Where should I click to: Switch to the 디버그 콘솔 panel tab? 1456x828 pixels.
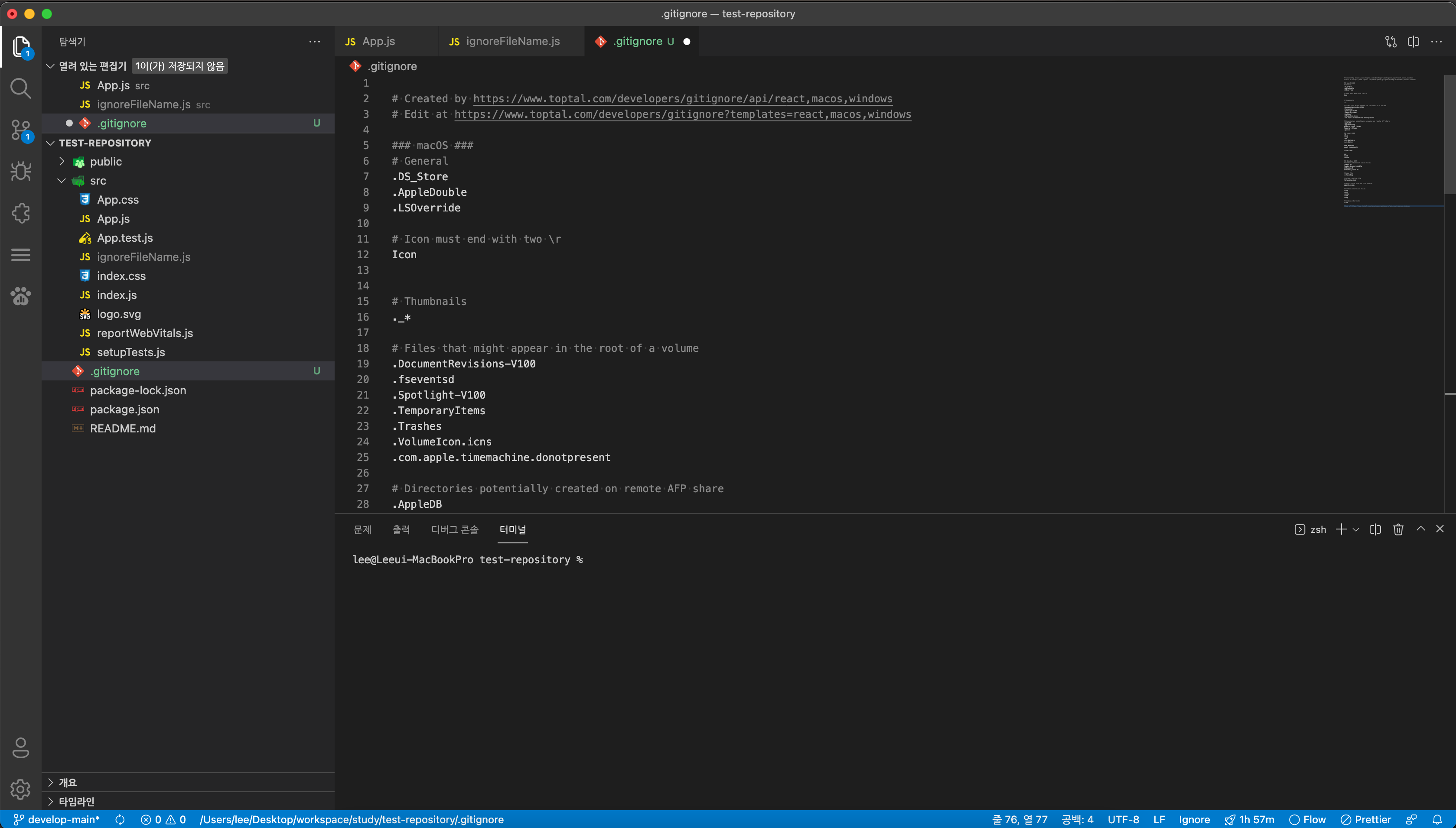454,529
